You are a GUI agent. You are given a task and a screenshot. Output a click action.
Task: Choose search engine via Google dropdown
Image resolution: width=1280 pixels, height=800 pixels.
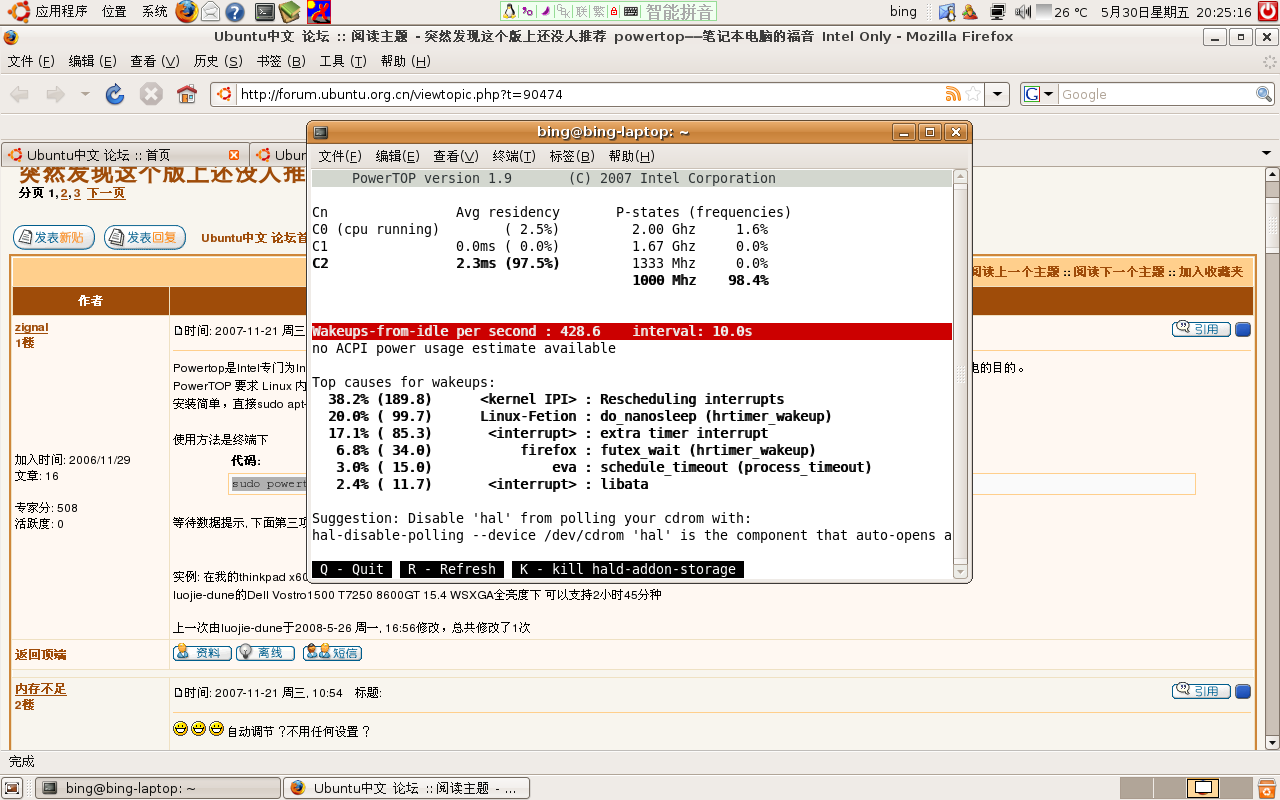(1039, 94)
